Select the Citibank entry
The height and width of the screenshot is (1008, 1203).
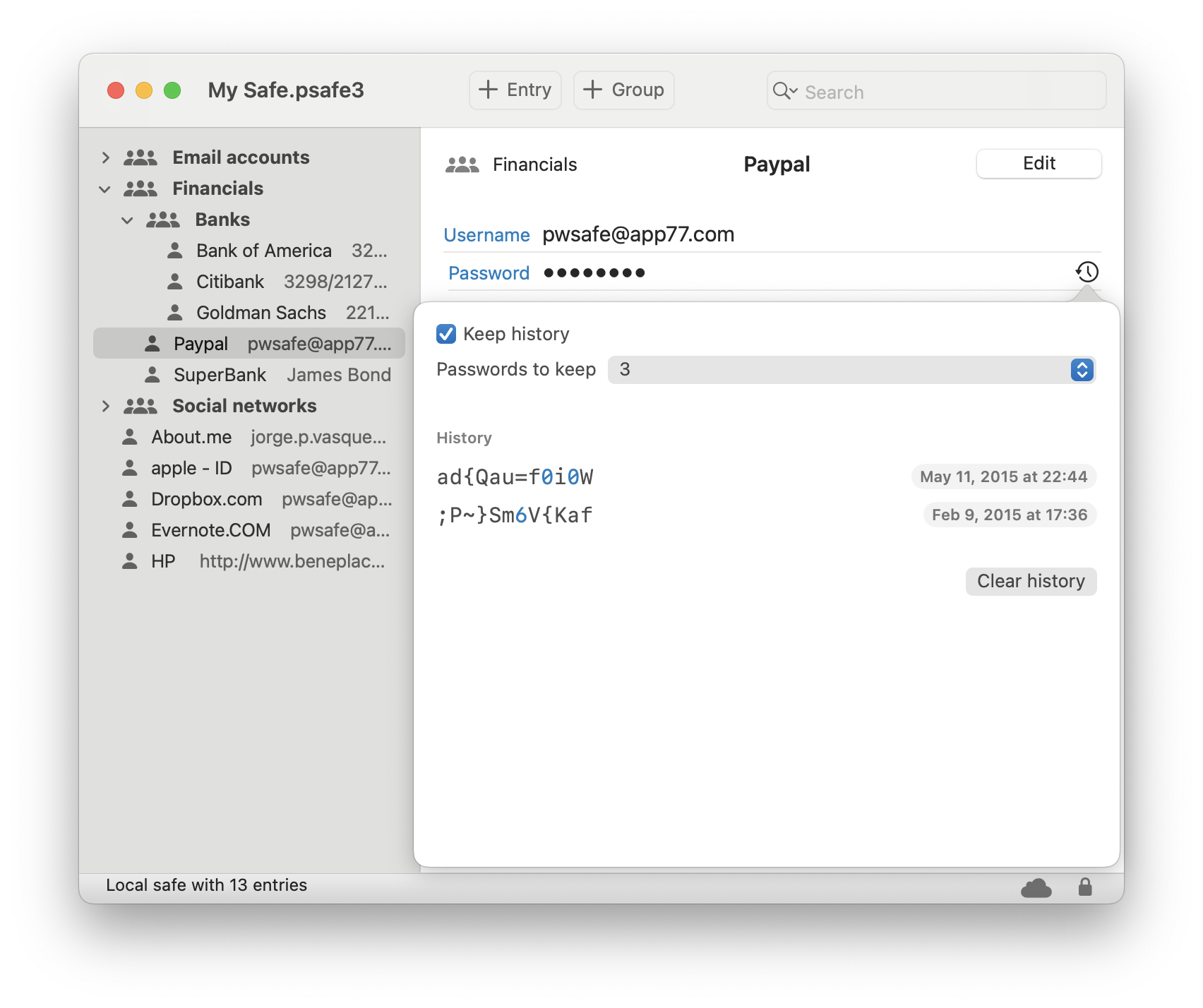(x=249, y=282)
